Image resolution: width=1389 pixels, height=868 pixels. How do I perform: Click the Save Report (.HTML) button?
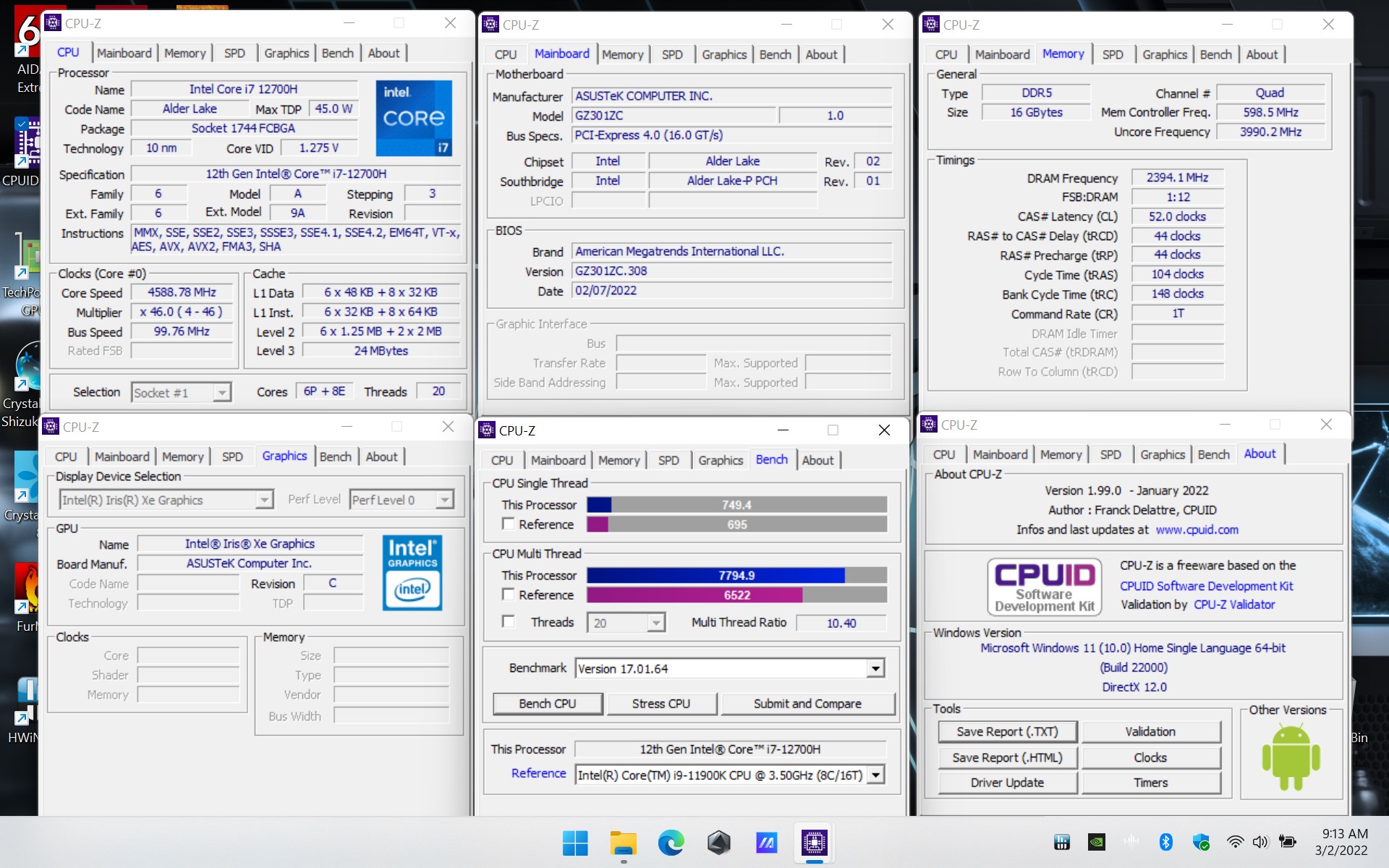[x=1007, y=757]
